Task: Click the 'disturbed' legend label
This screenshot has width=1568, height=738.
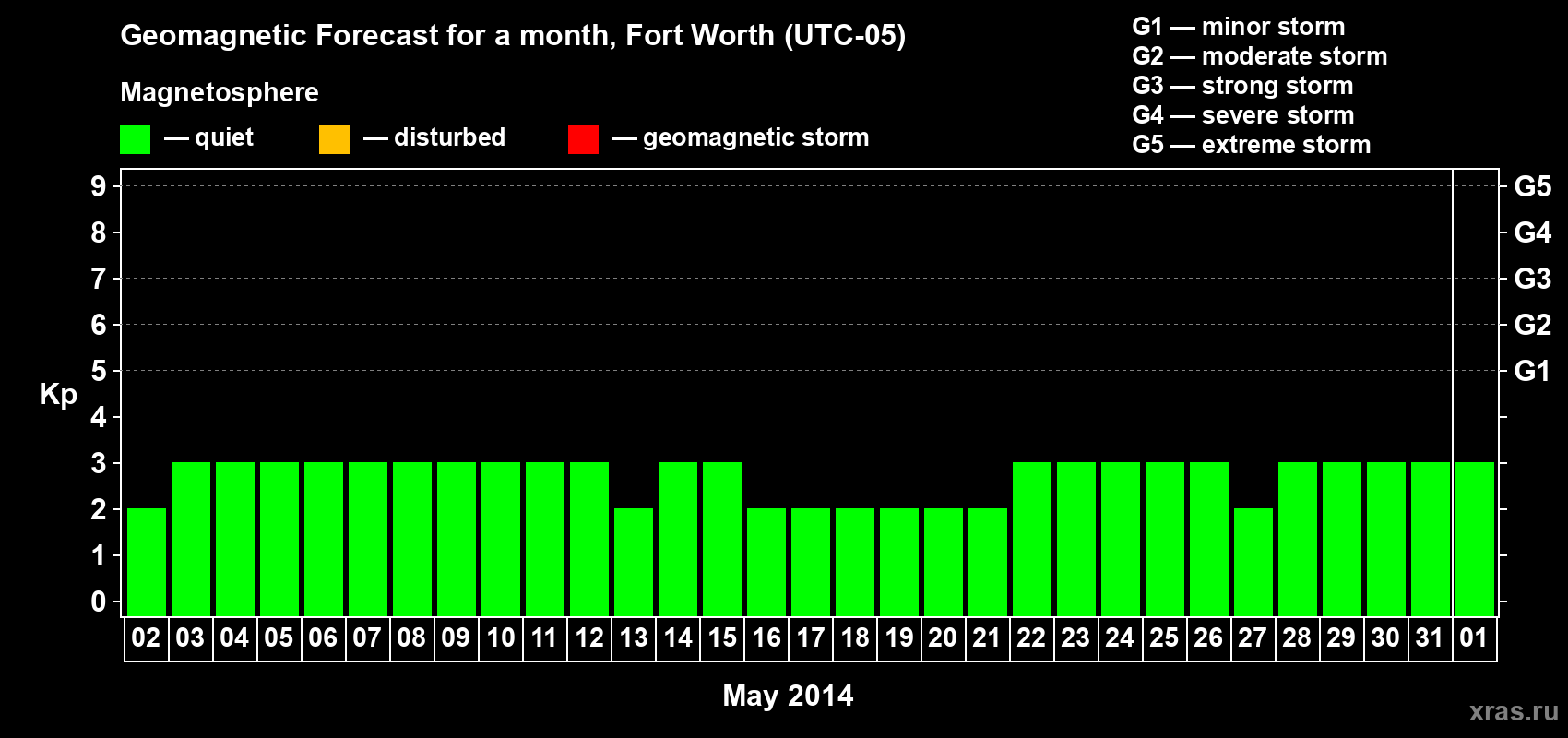Action: click(x=449, y=137)
